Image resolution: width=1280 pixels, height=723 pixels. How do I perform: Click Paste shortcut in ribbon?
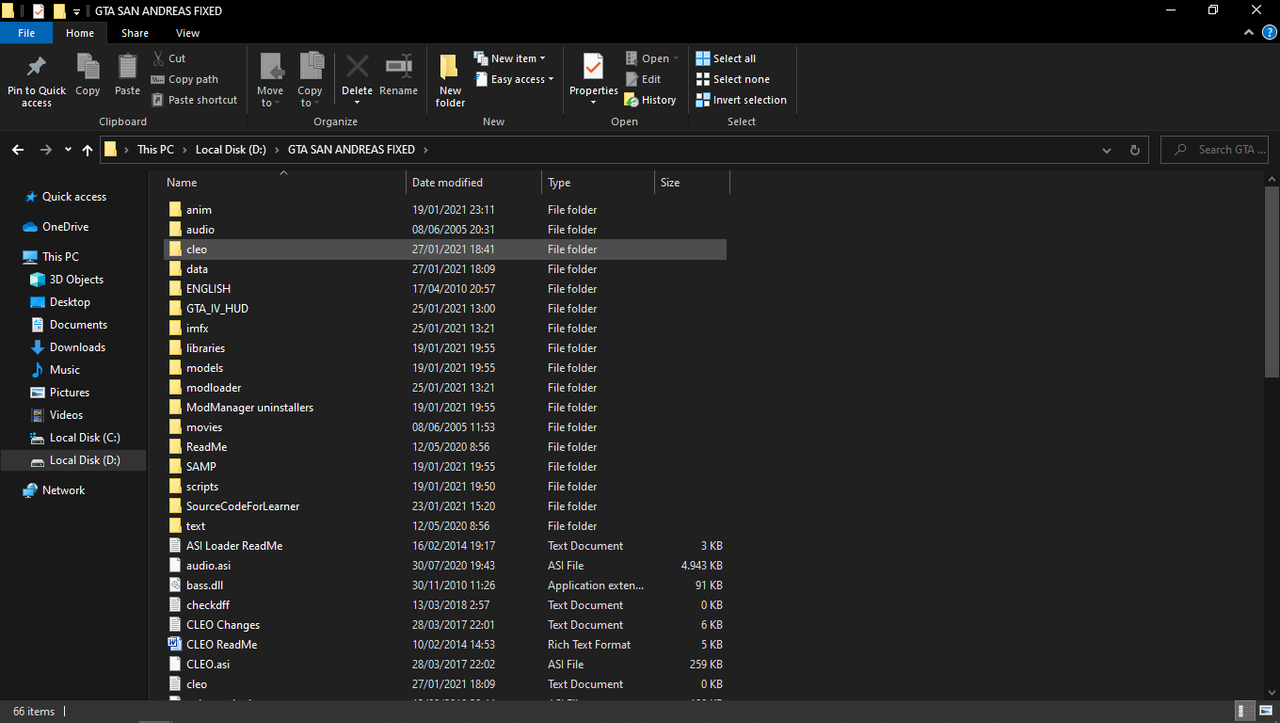[195, 100]
